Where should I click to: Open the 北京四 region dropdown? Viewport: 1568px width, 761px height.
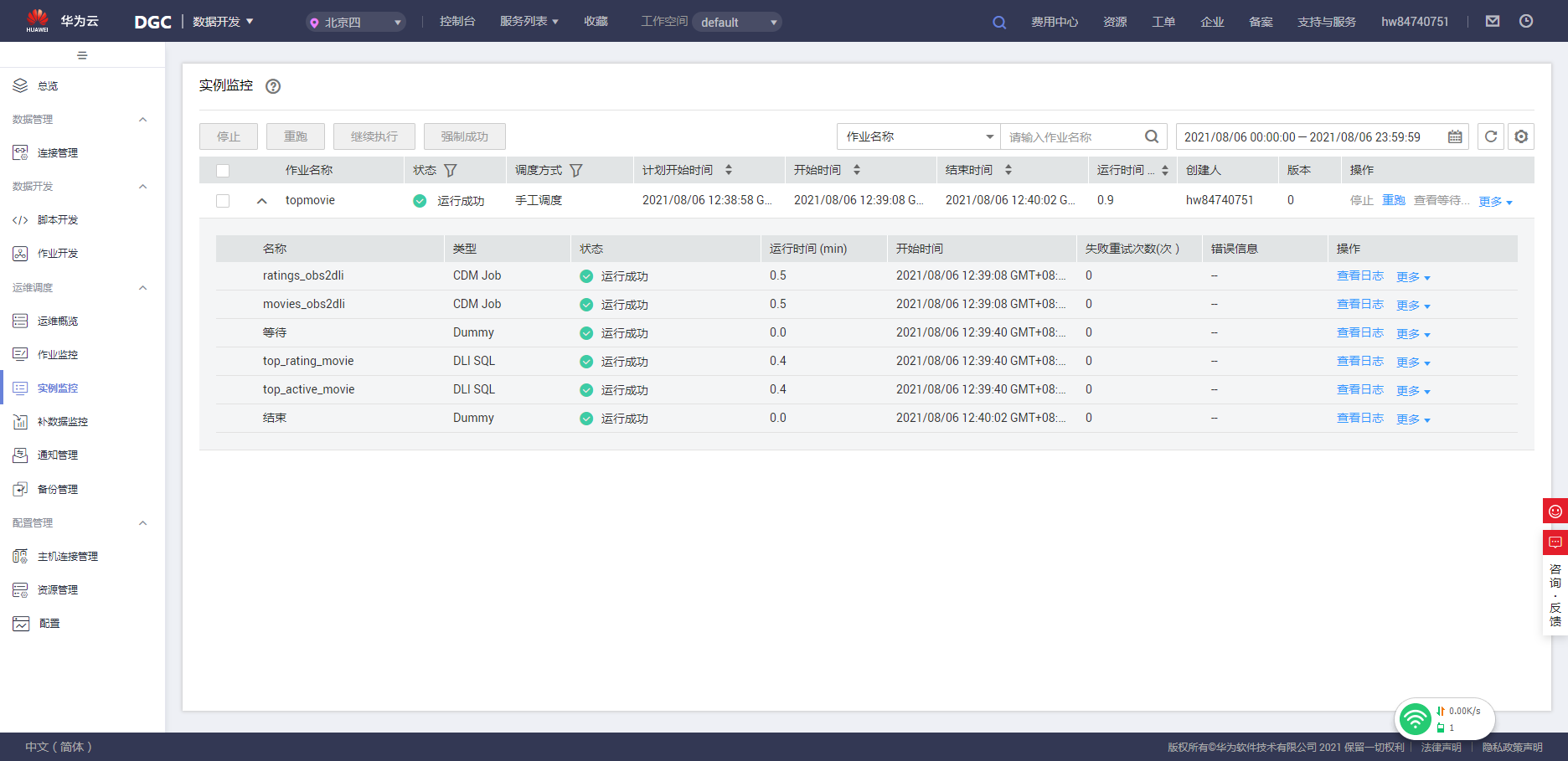[356, 22]
